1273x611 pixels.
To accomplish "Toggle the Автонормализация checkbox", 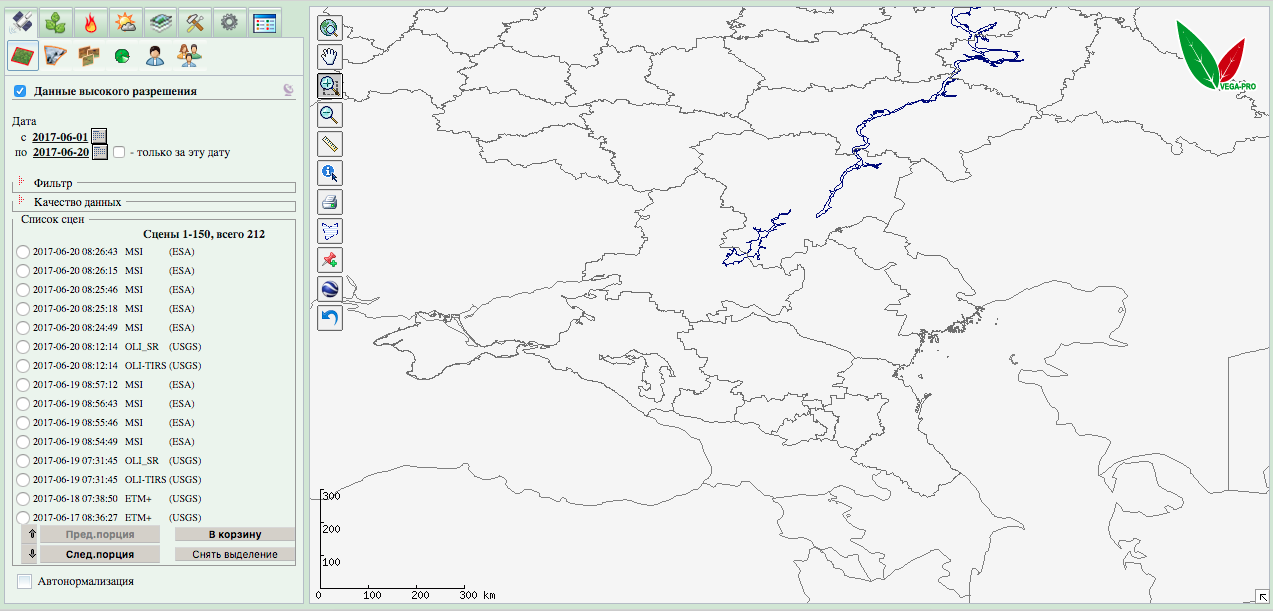I will click(x=25, y=581).
